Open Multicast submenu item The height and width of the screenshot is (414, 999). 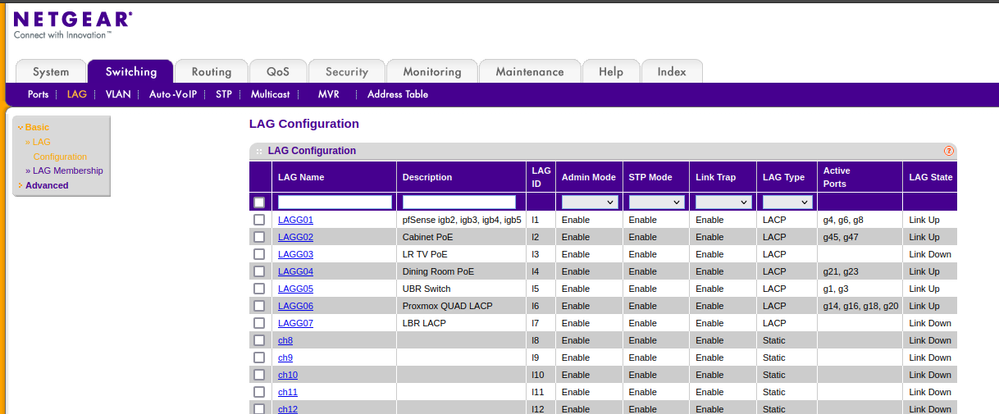270,94
